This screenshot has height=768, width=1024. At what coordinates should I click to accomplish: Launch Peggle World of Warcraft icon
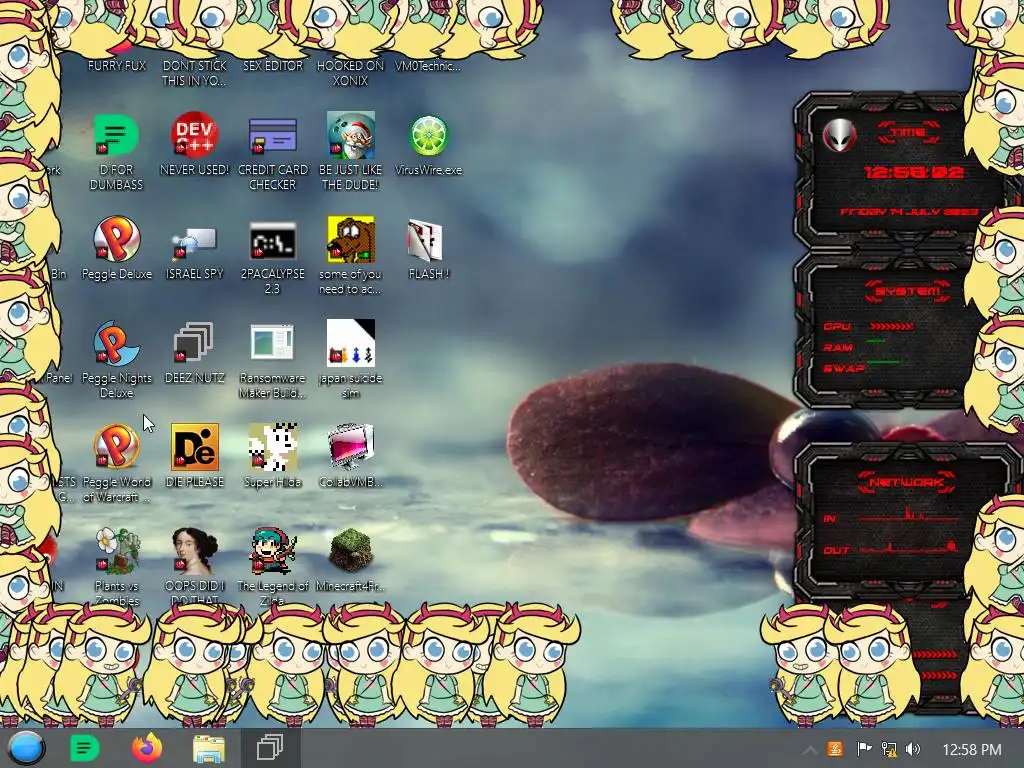[116, 447]
